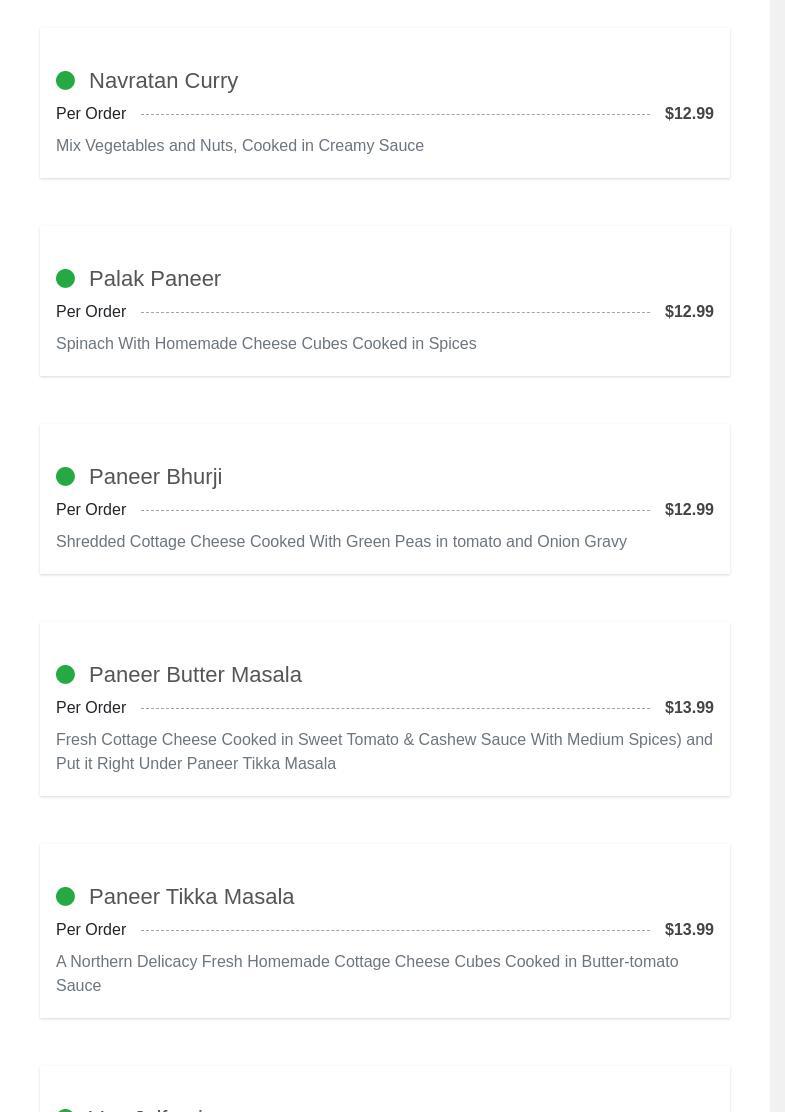
Task: Click Paneer Butter Masala's green vegetarian icon
Action: (65, 675)
